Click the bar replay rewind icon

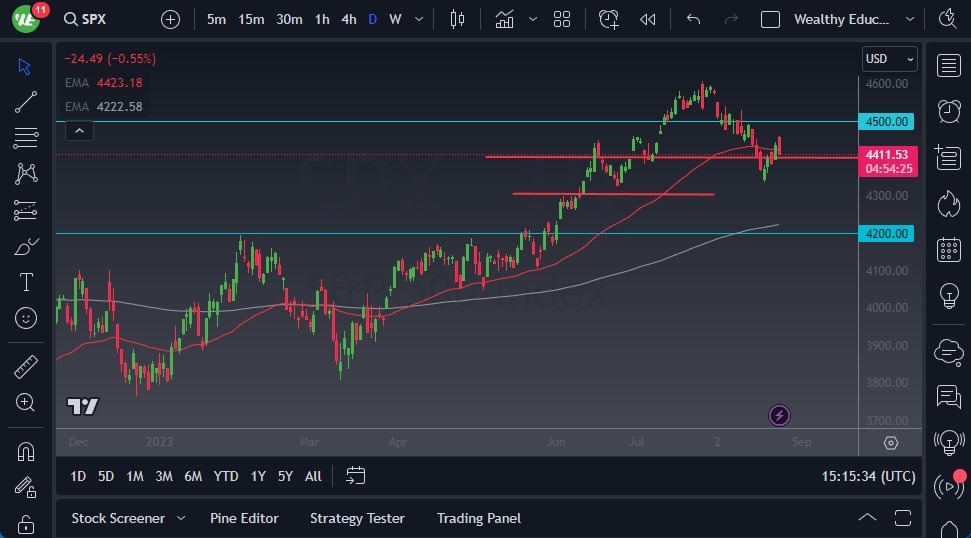point(648,19)
